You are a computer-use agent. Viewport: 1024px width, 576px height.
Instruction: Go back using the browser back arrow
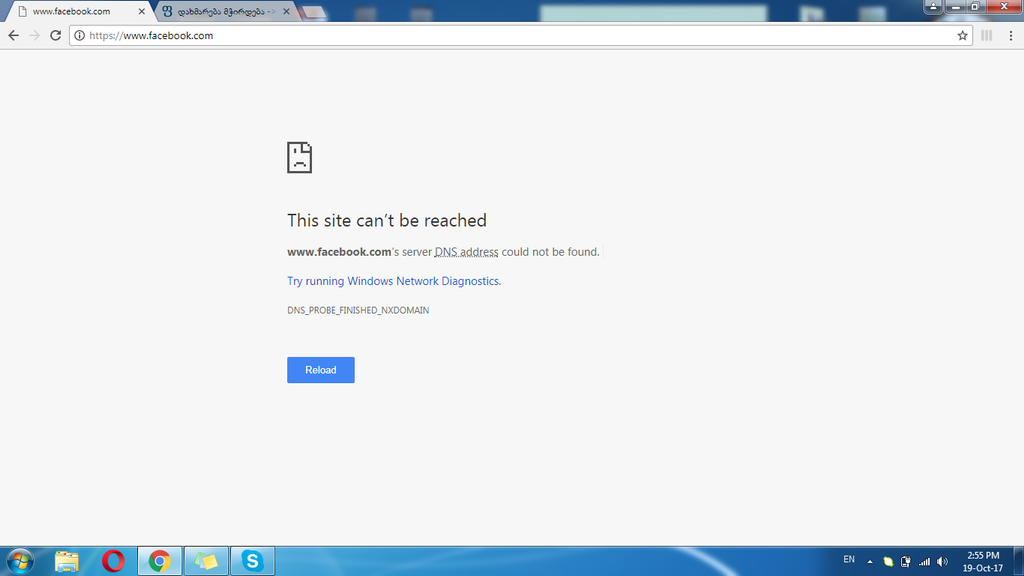[14, 35]
